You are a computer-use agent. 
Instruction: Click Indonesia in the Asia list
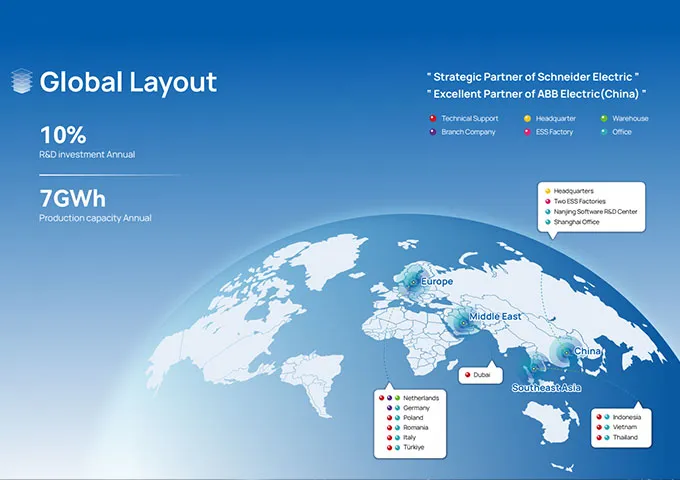point(627,417)
